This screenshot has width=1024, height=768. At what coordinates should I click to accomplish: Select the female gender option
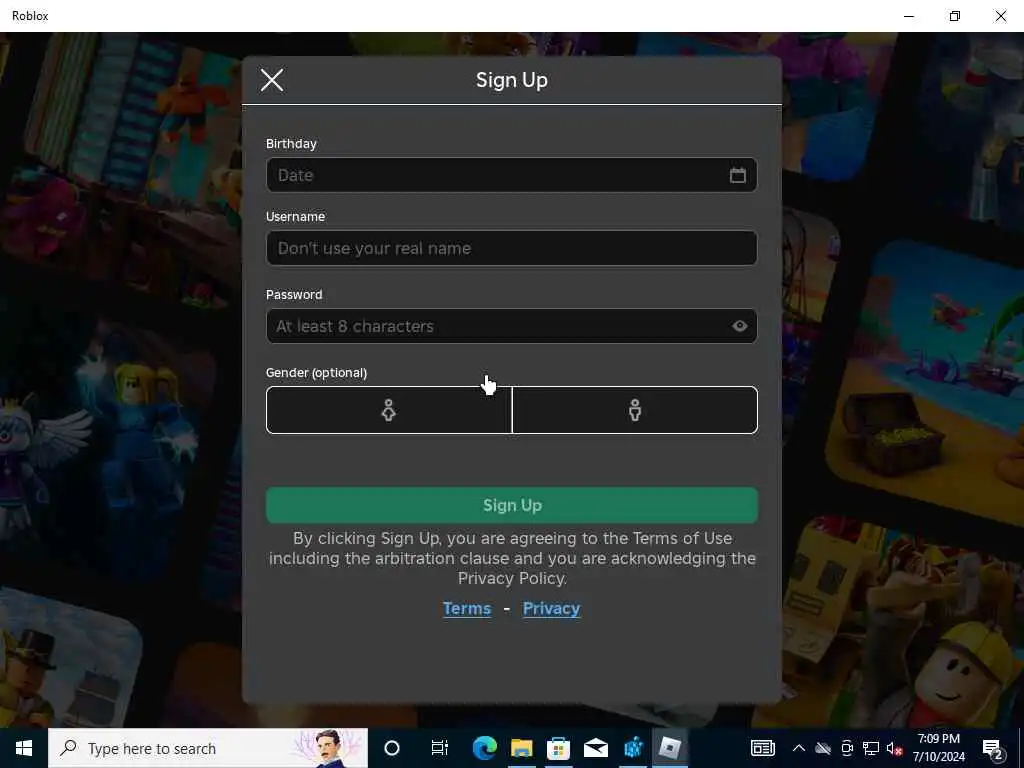click(x=389, y=410)
